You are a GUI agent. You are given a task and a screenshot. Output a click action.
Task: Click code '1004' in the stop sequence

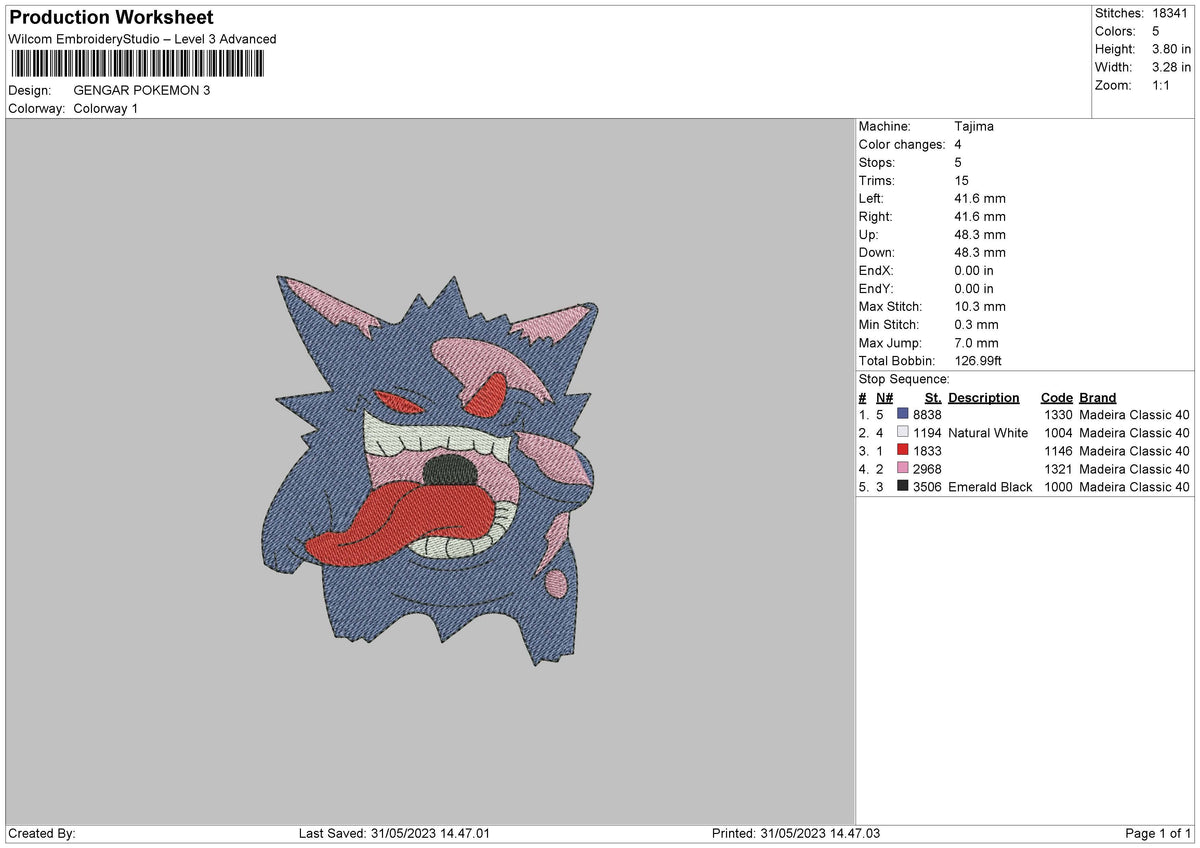(1058, 432)
